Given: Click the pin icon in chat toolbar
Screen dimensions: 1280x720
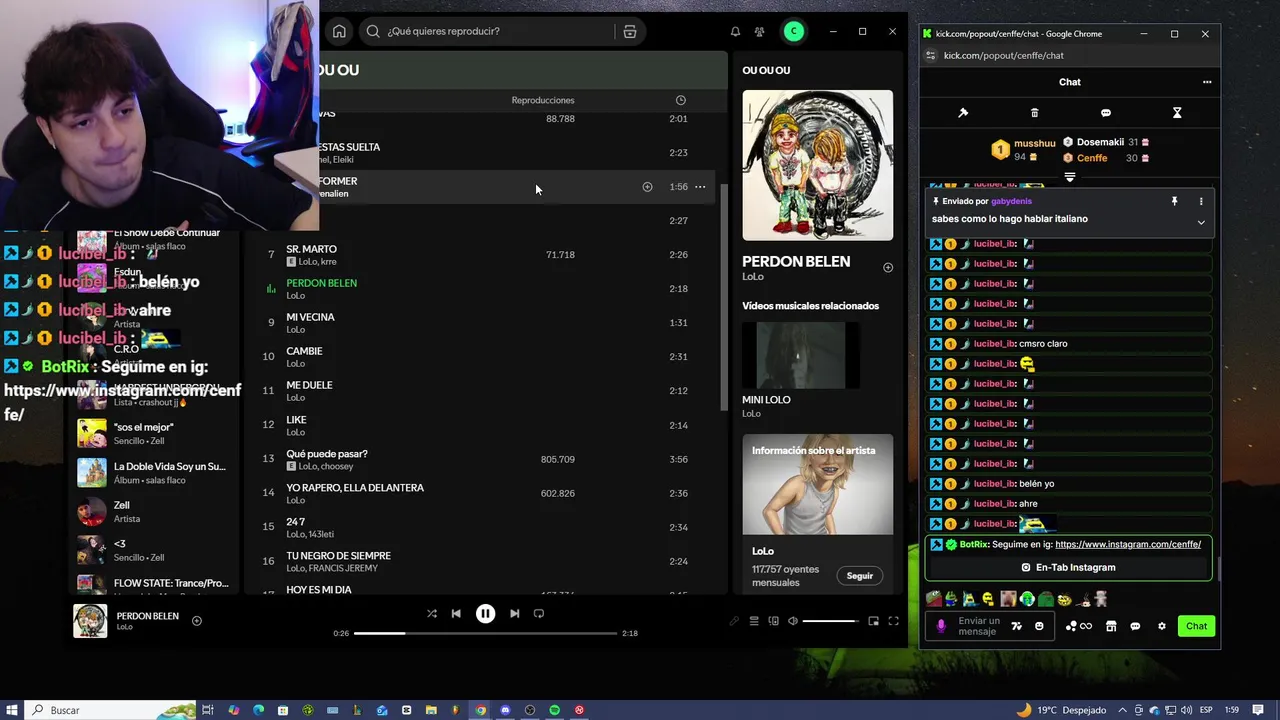Looking at the screenshot, I should [x=963, y=113].
